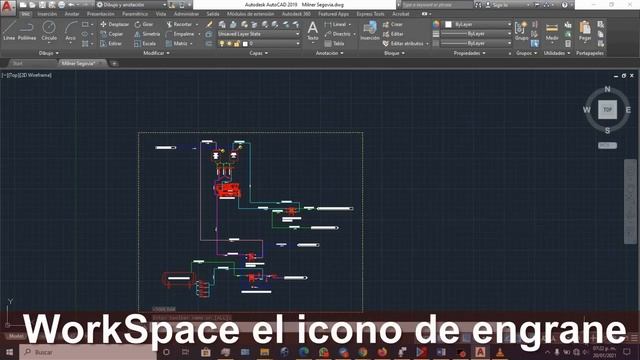Screen dimensions: 640x360
Task: Click the Windows taskbar Buscar search box
Action: click(88, 352)
